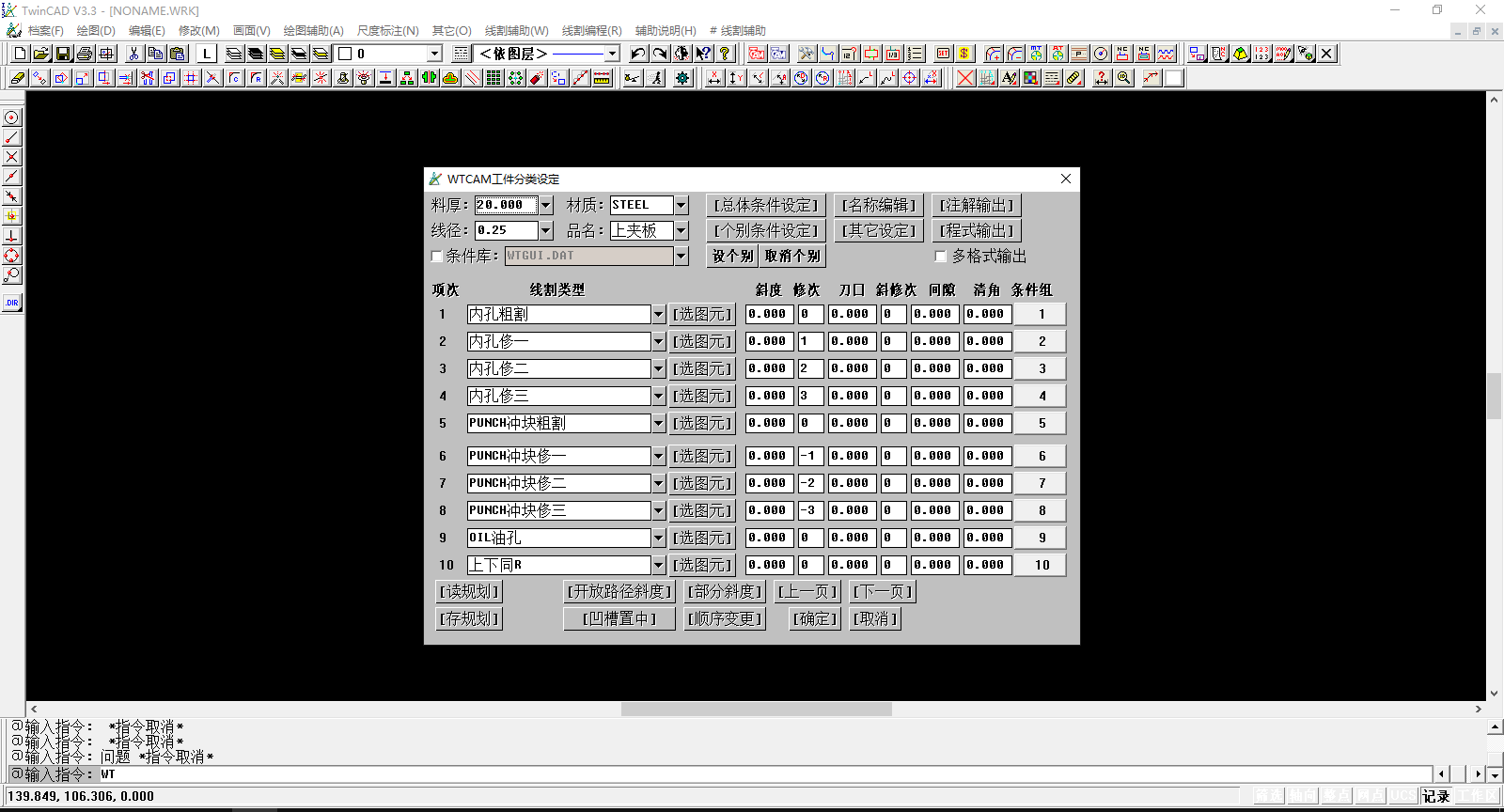Click the vertical scrollbar thumb beside canvas

coord(1494,396)
